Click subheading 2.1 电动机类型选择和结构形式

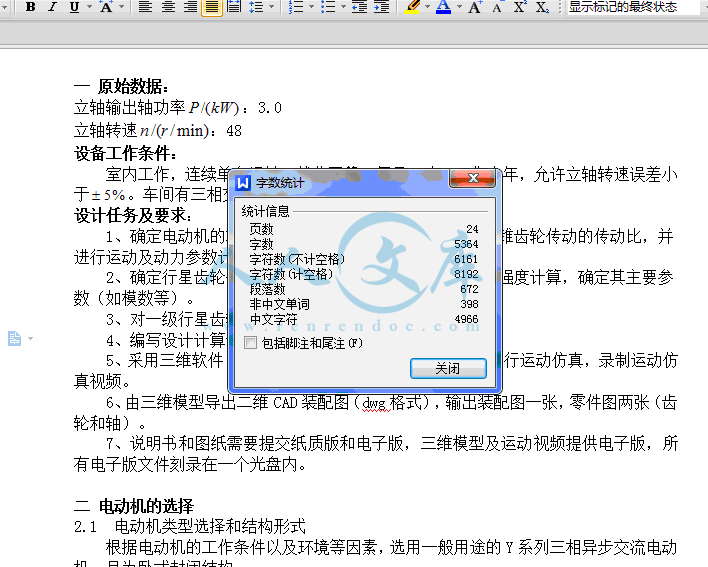pos(190,527)
